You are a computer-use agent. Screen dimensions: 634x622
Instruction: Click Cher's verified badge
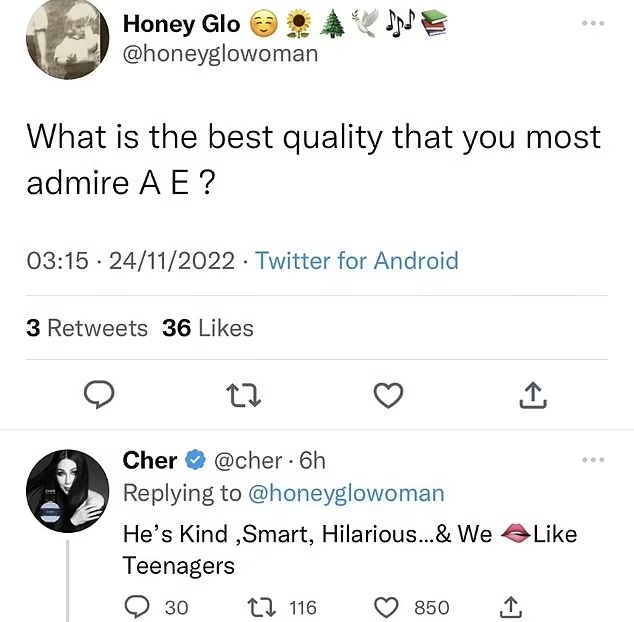tap(196, 461)
